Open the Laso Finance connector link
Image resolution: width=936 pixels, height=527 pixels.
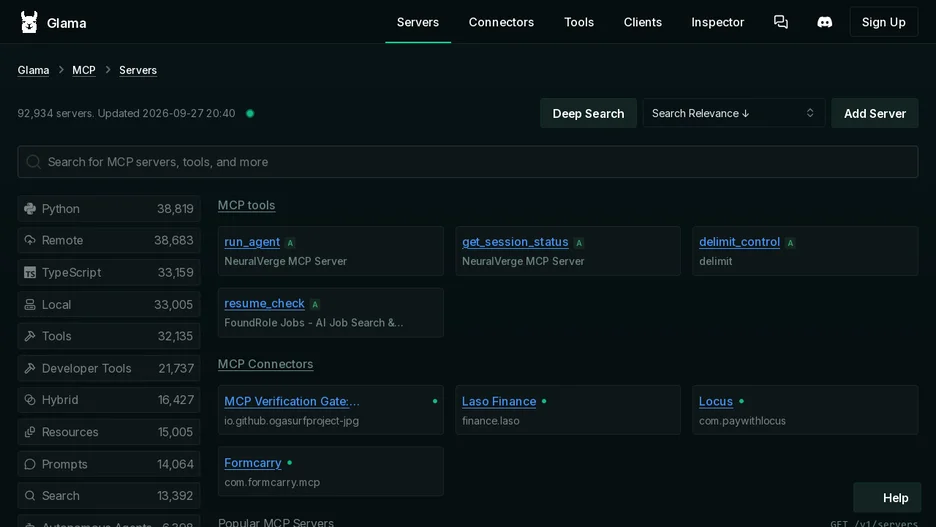point(499,401)
